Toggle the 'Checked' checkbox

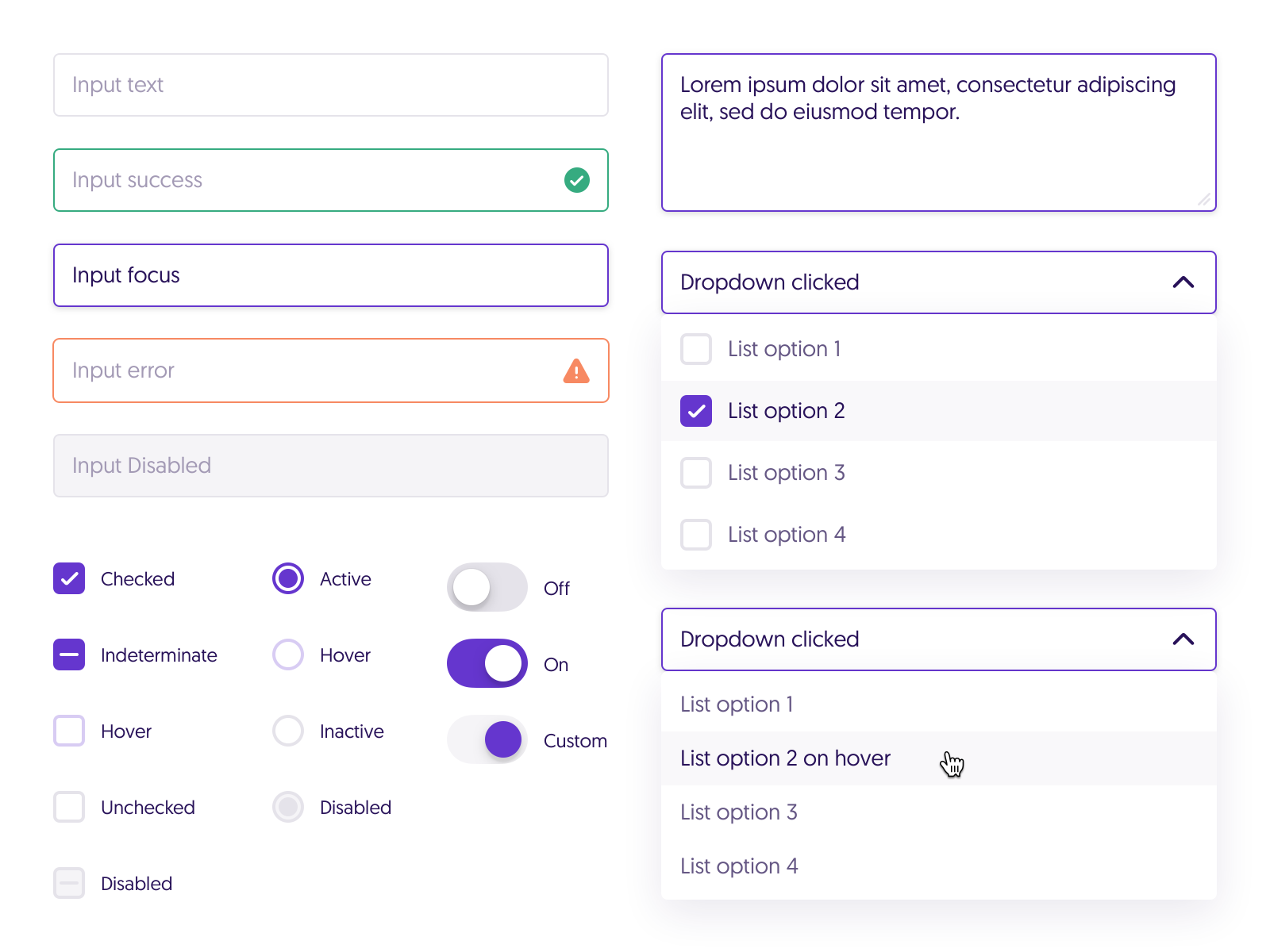(x=69, y=578)
